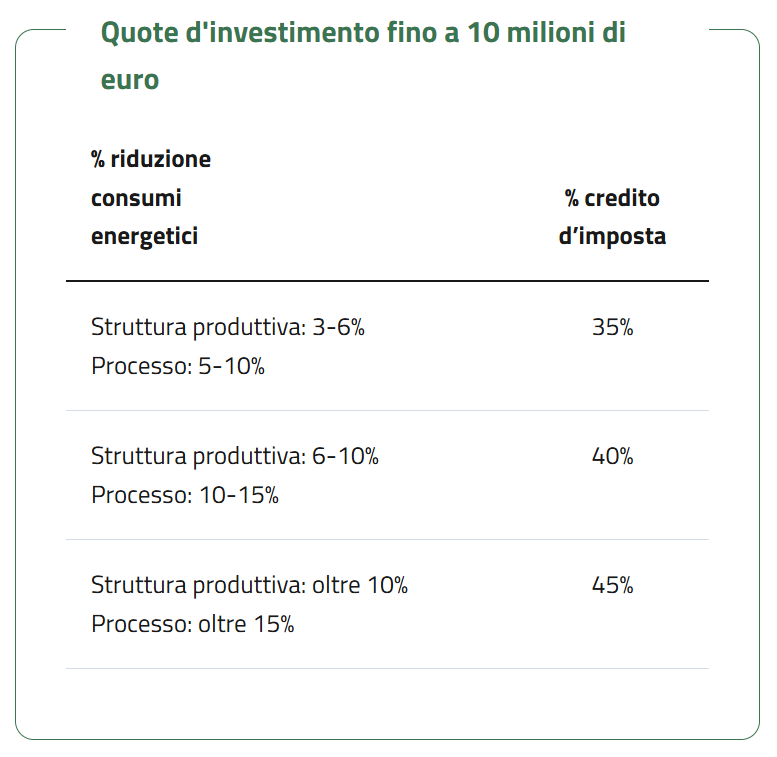Select the 'Struttura produttiva: 6-10%' text
This screenshot has height=757, width=777.
pyautogui.click(x=235, y=456)
